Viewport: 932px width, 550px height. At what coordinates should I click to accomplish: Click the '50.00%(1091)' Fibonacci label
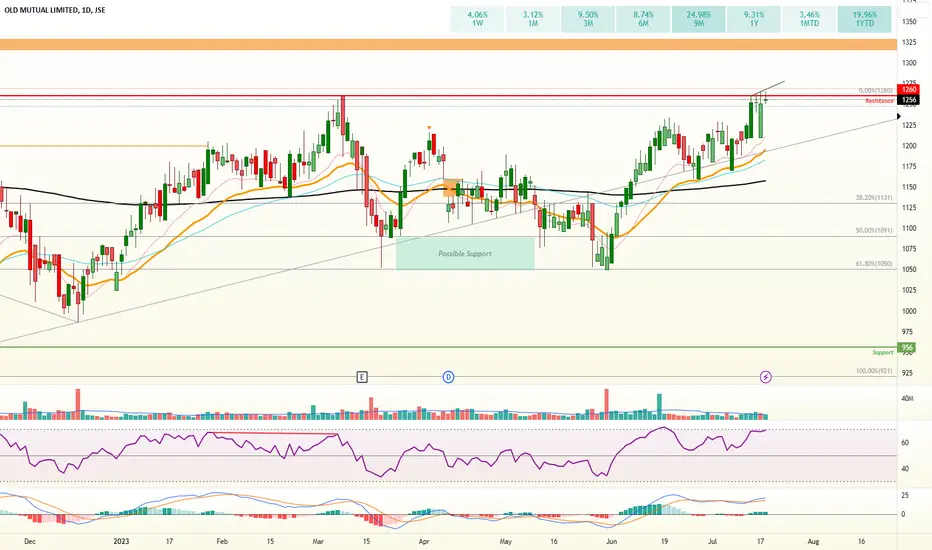click(874, 230)
